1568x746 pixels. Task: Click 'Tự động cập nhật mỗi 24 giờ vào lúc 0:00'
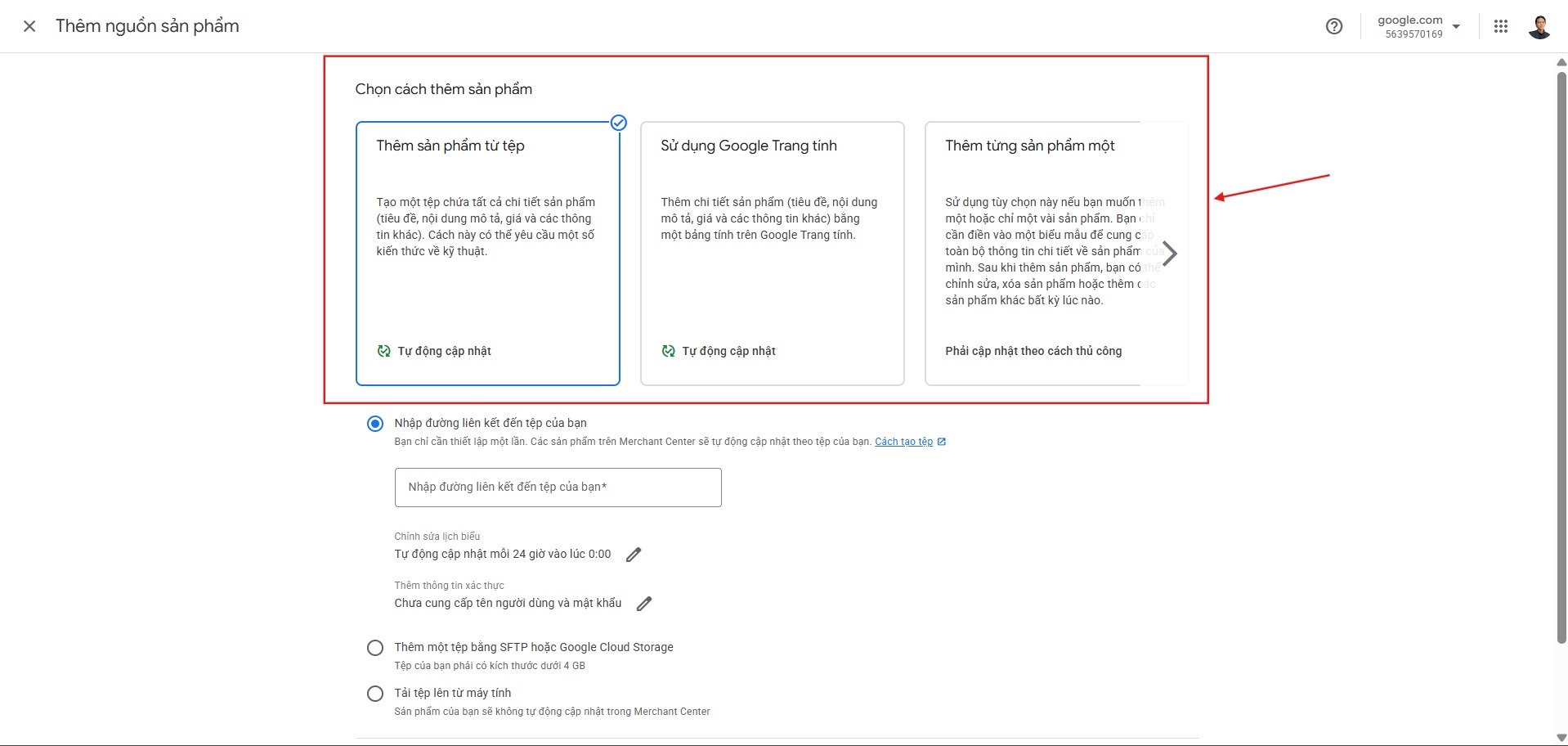point(503,554)
